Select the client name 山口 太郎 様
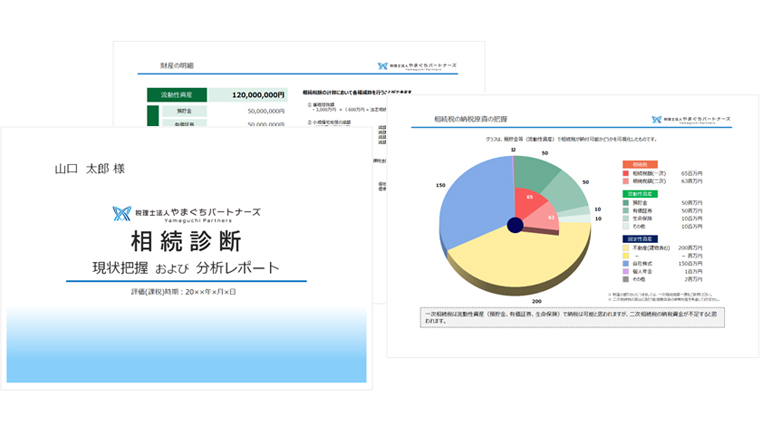Image resolution: width=760 pixels, height=432 pixels. (x=90, y=169)
